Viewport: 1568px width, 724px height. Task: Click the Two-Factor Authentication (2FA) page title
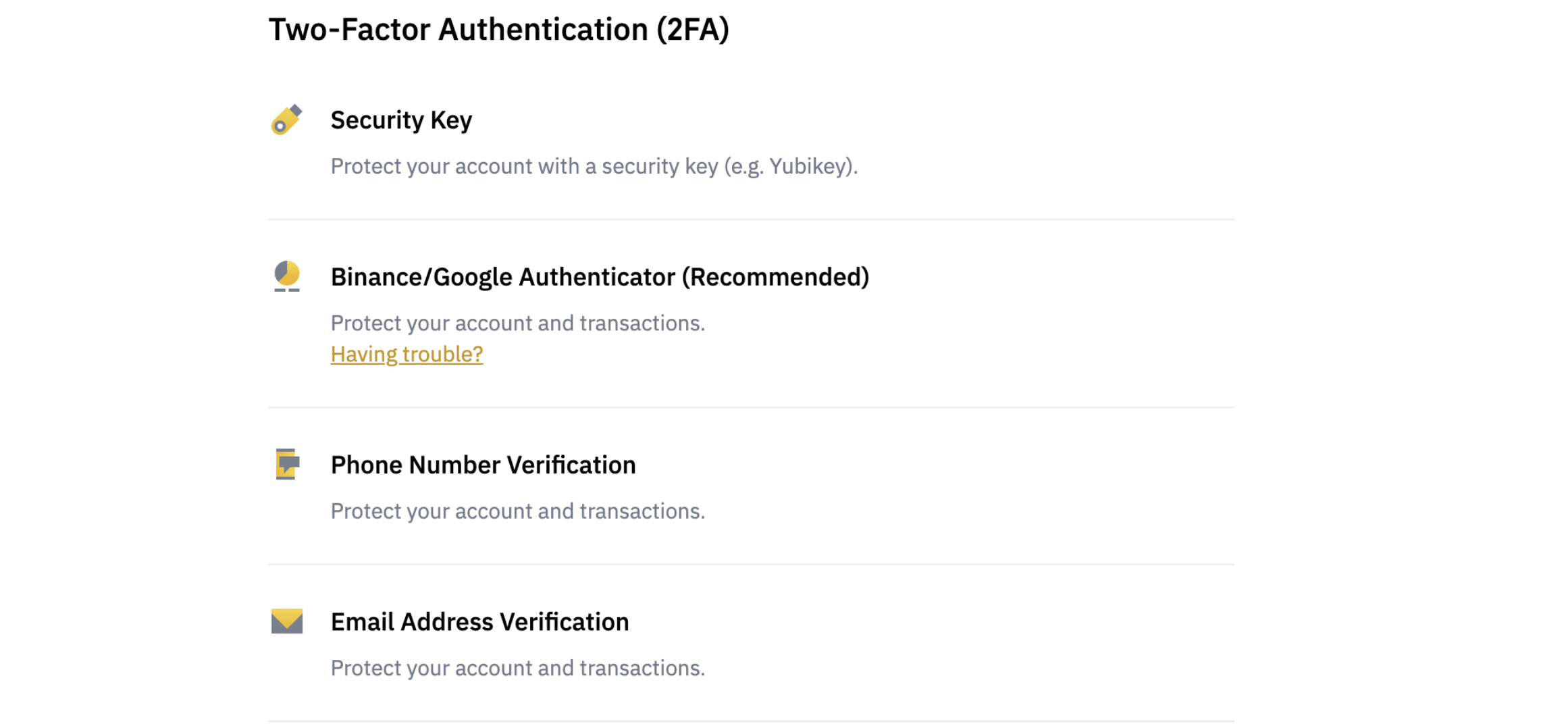[x=498, y=30]
